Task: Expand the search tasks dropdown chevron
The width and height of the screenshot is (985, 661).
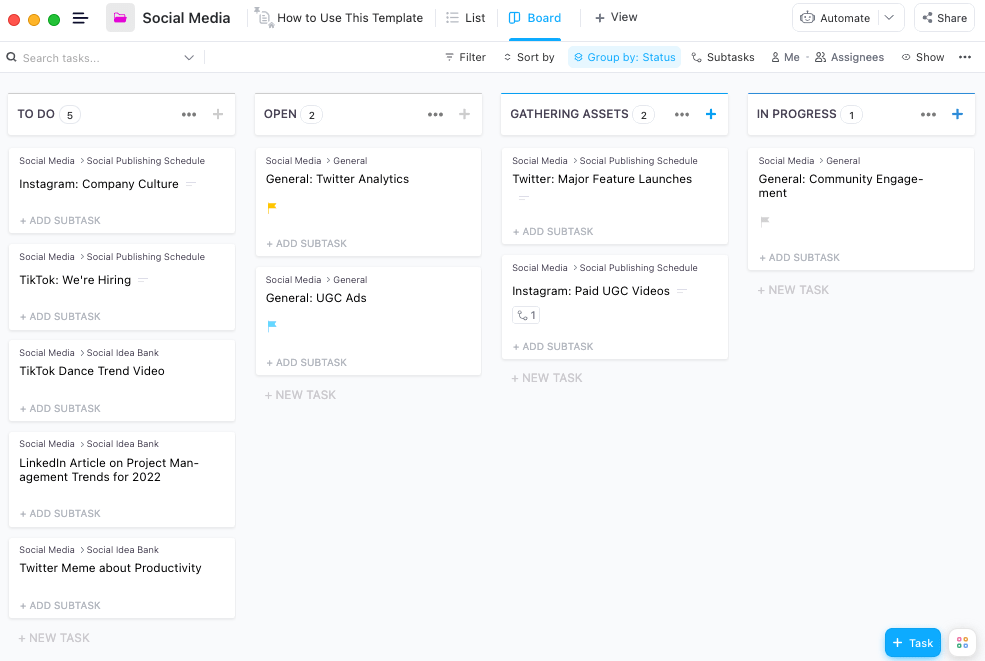Action: pyautogui.click(x=189, y=58)
